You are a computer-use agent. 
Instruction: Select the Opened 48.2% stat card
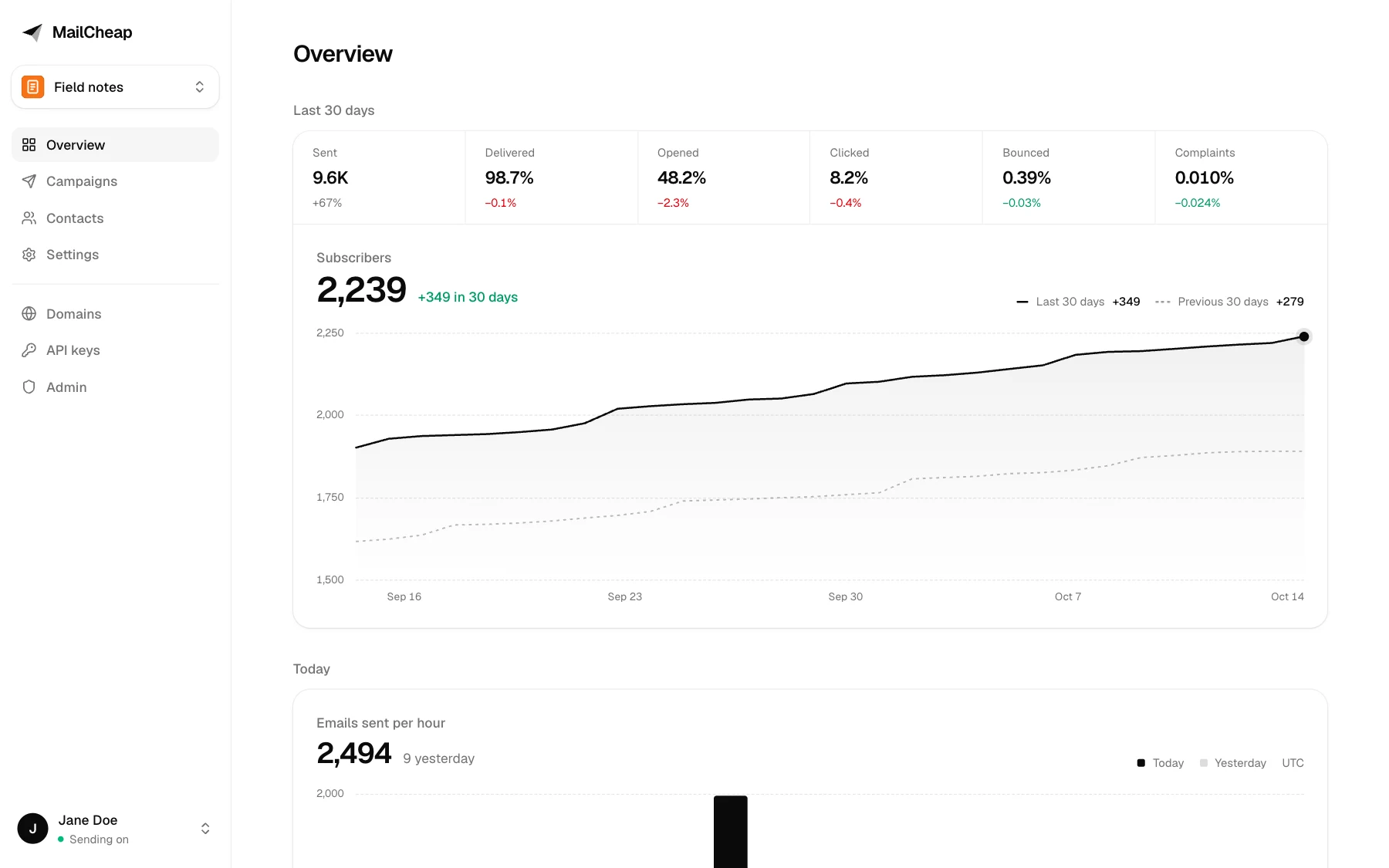click(x=724, y=177)
